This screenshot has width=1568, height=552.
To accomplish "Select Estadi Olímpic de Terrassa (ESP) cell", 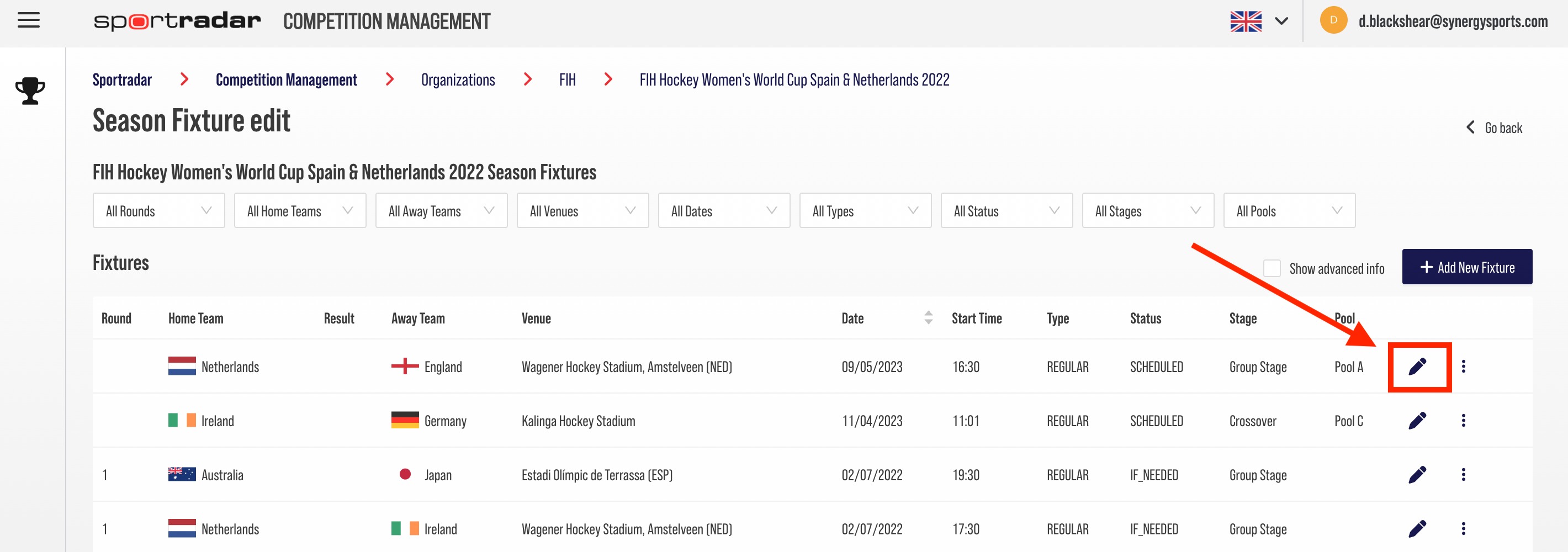I will coord(596,475).
